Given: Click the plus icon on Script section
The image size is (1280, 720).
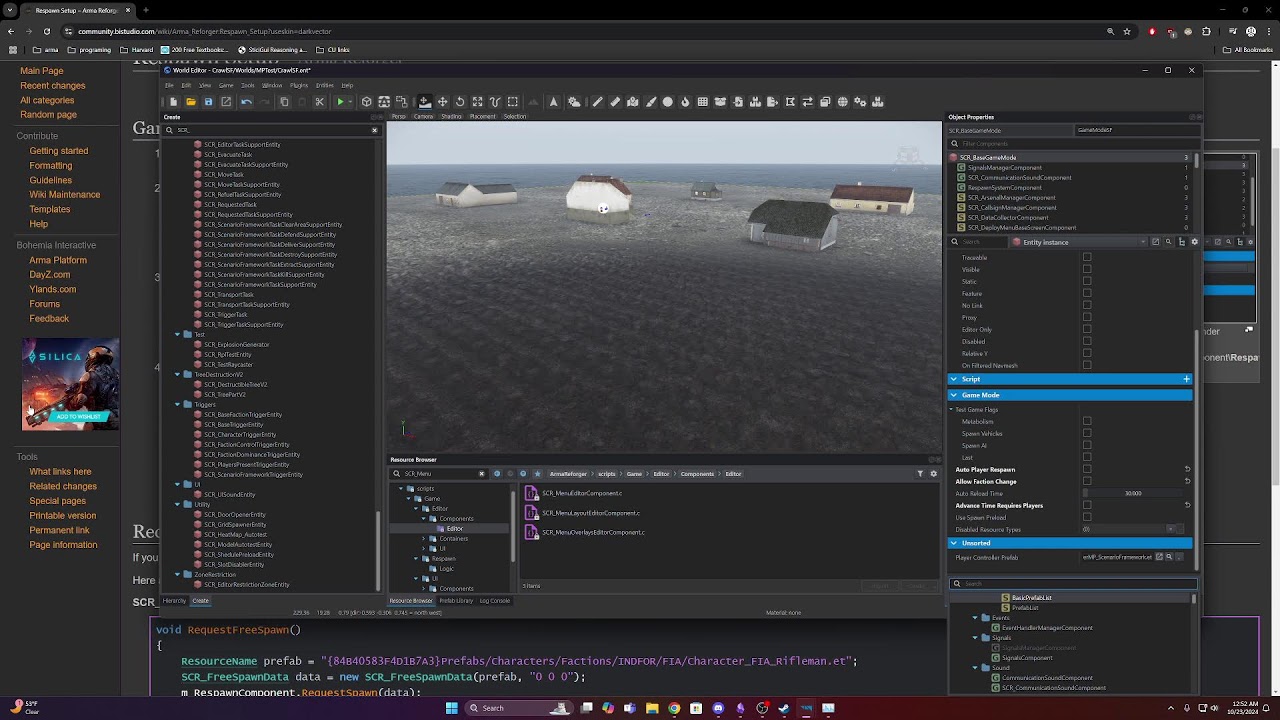Looking at the screenshot, I should (x=1186, y=379).
